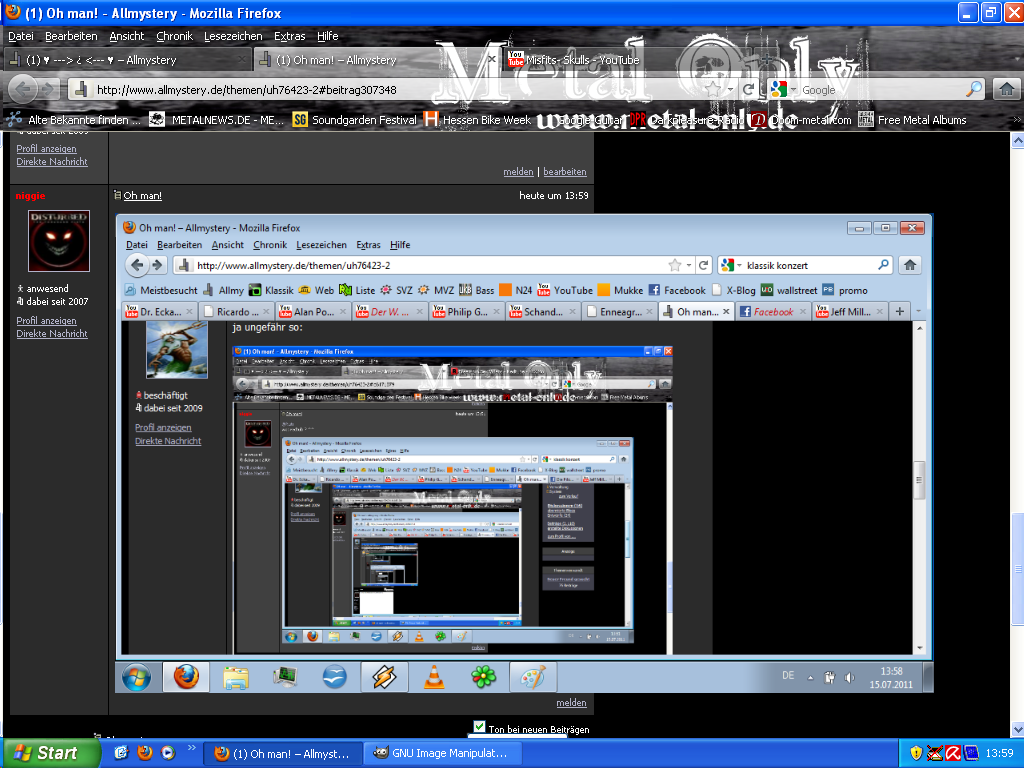
Task: Open the Ansicht menu
Action: [127, 36]
